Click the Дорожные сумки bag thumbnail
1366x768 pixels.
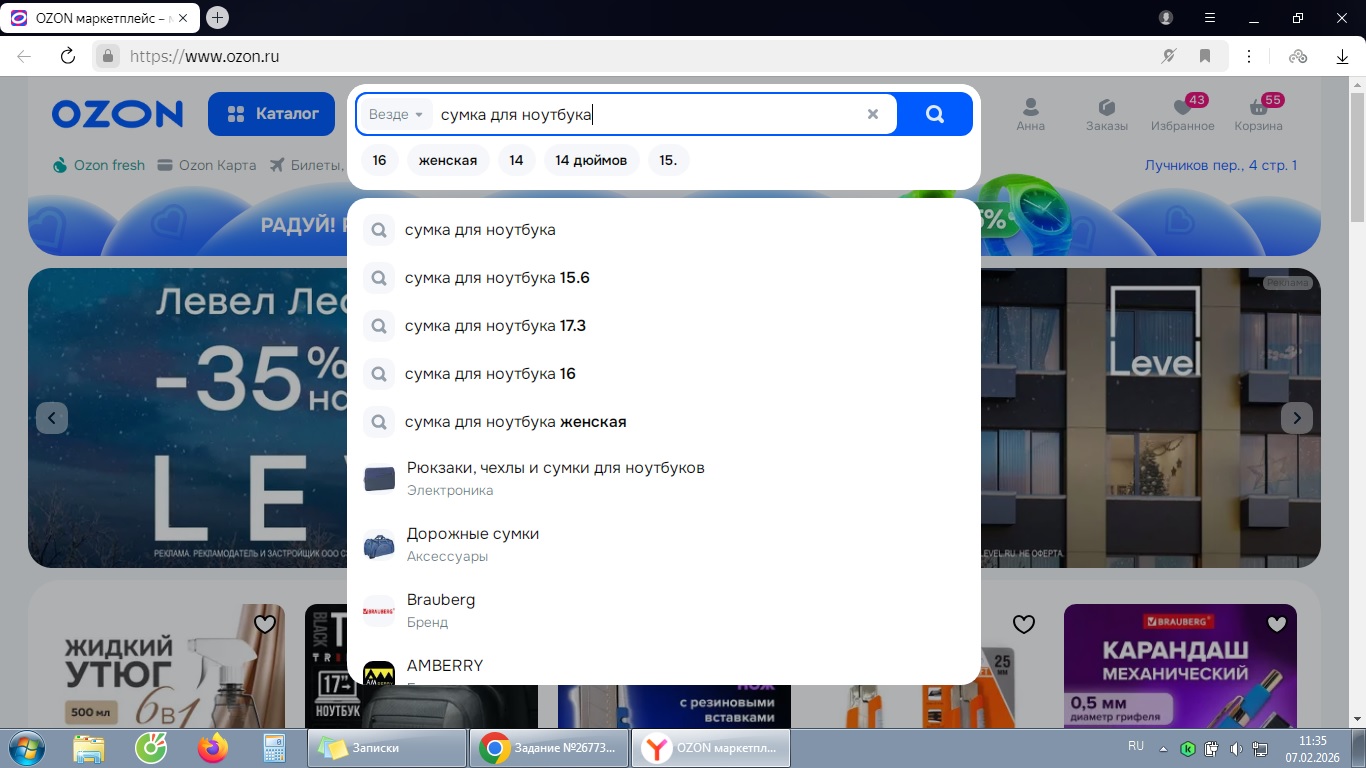(x=379, y=545)
